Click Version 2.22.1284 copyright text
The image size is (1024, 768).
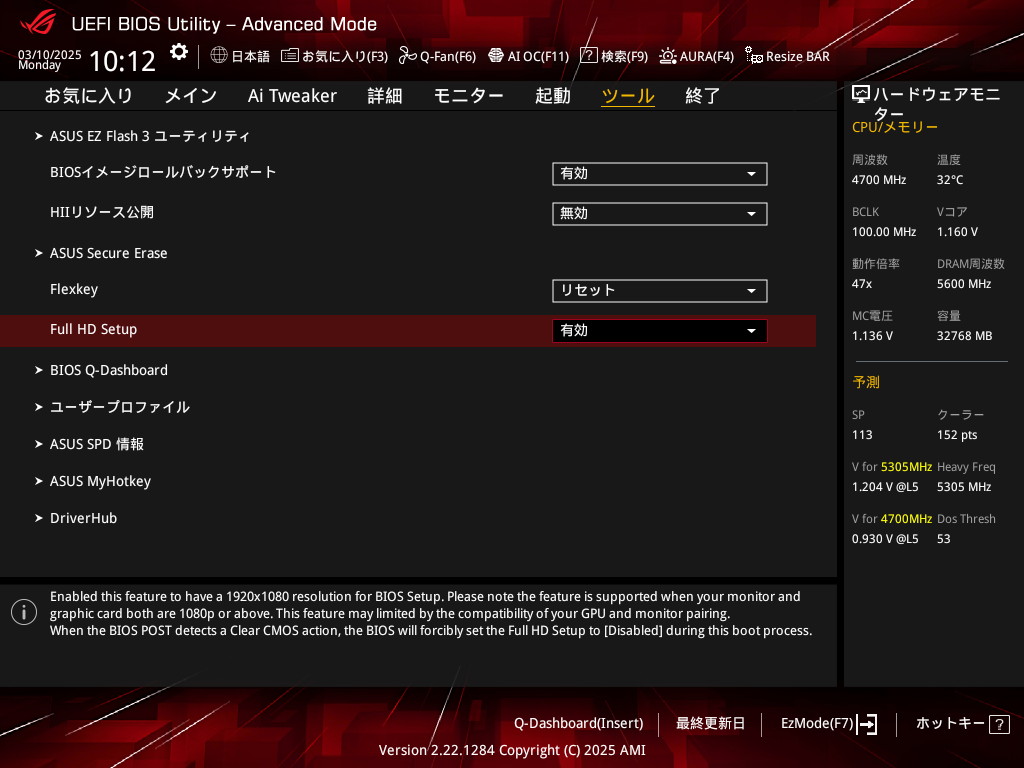512,750
